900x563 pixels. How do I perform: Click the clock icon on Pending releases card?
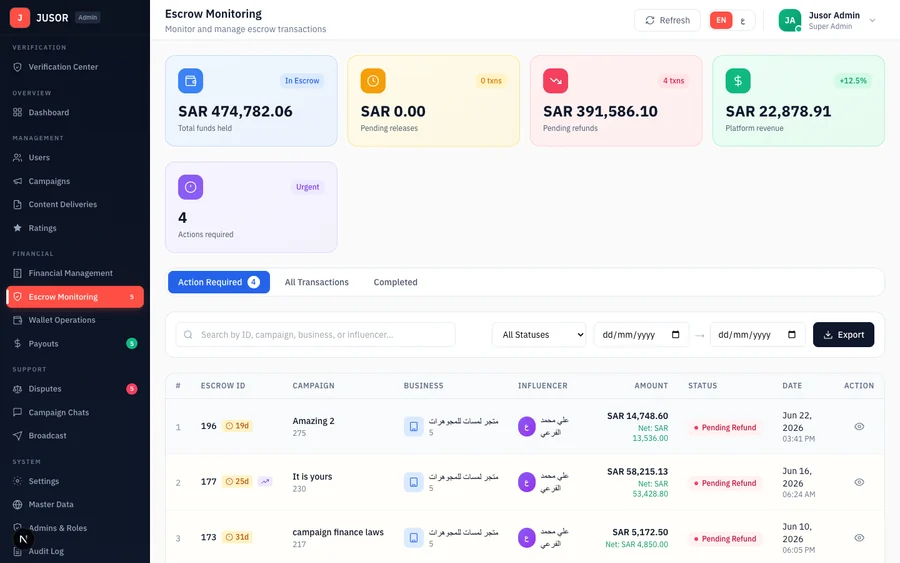373,81
